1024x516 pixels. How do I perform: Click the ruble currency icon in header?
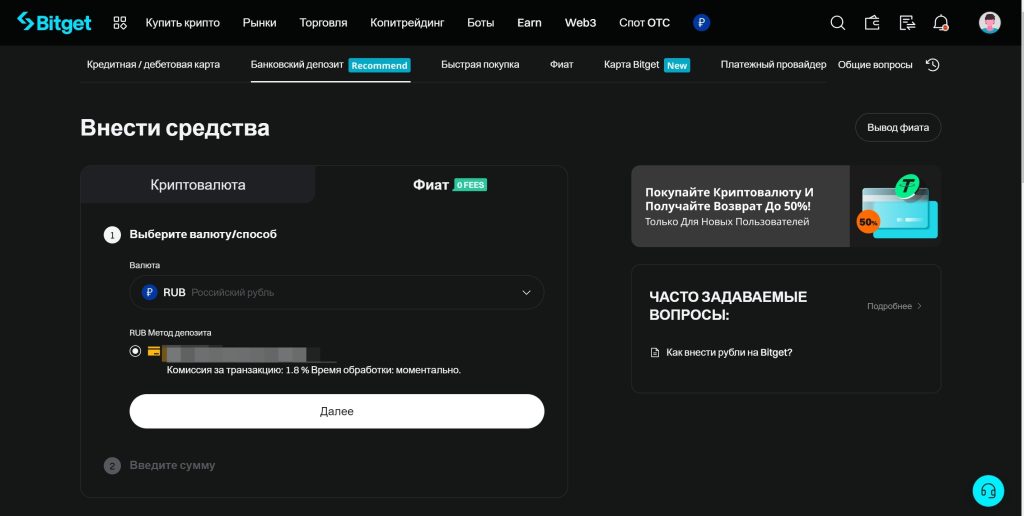click(x=701, y=22)
